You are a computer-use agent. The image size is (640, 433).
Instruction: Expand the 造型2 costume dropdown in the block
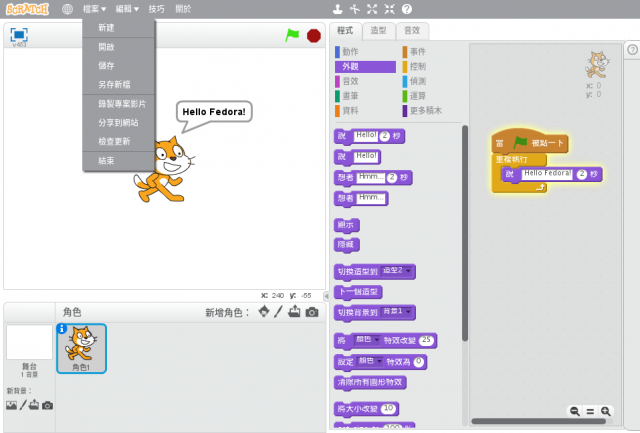pos(398,271)
